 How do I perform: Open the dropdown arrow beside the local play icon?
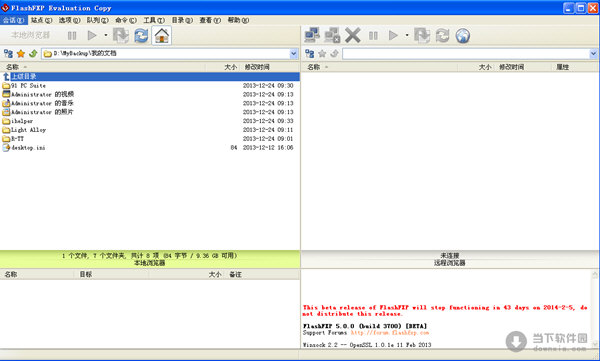[x=106, y=35]
